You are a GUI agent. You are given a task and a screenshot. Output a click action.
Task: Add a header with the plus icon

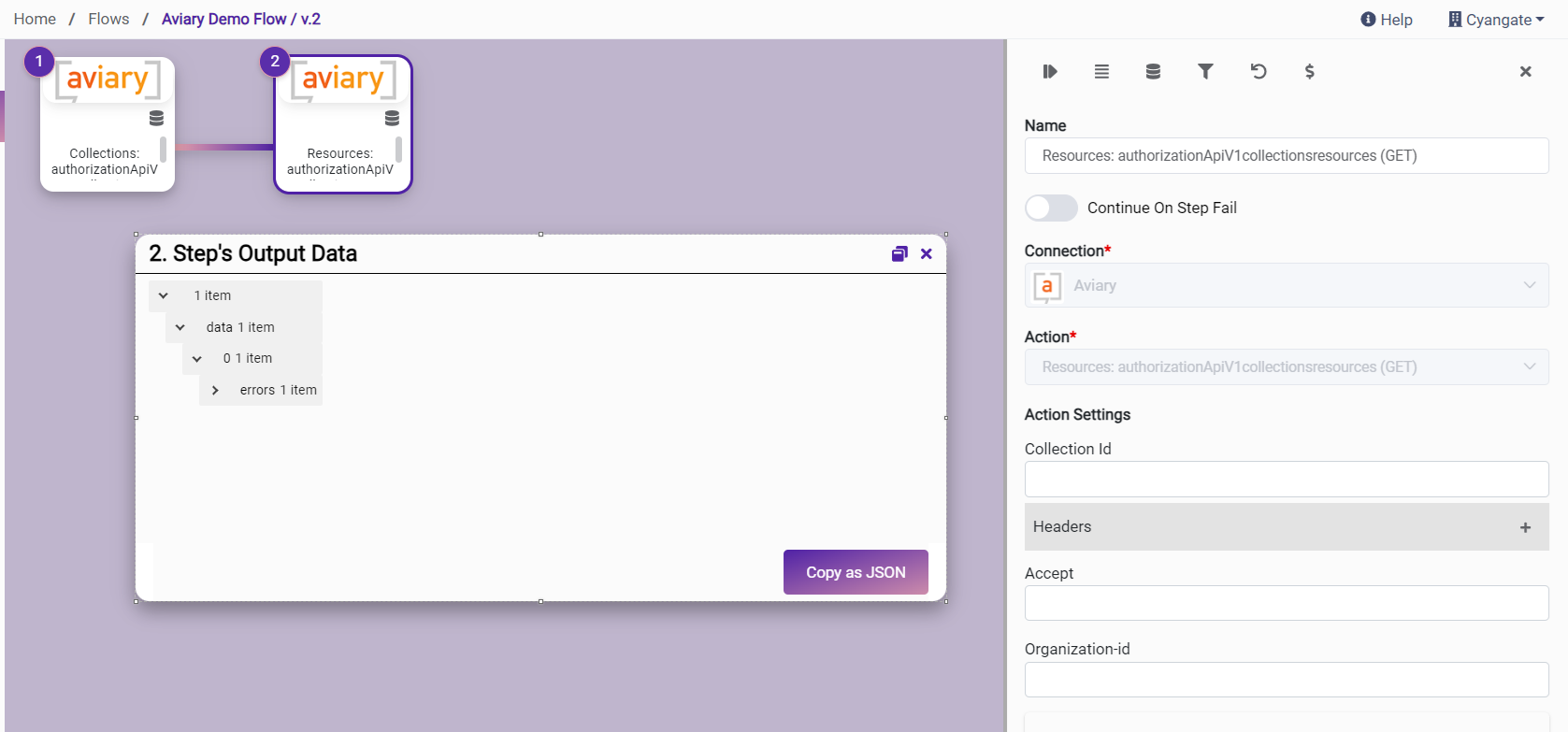1525,527
